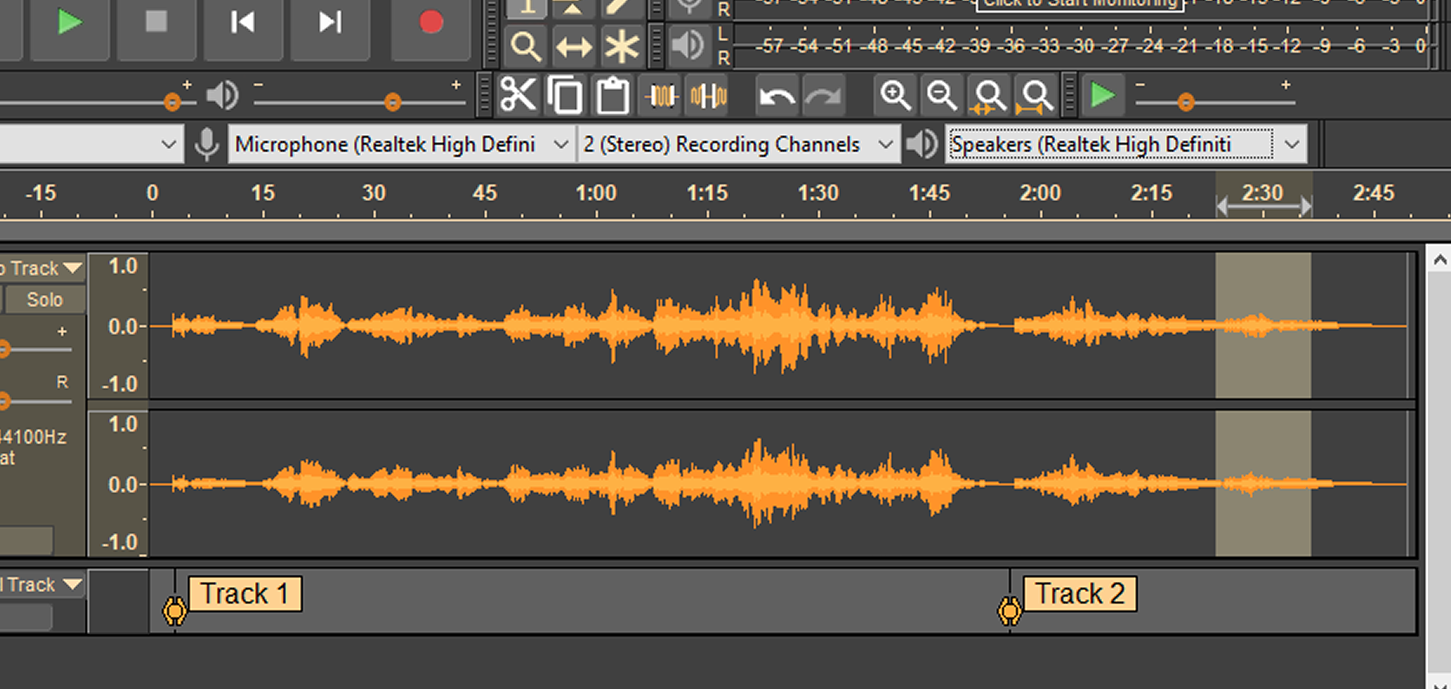Click the microphone icon next to the recording device
Screen dimensions: 1451x689
(206, 145)
